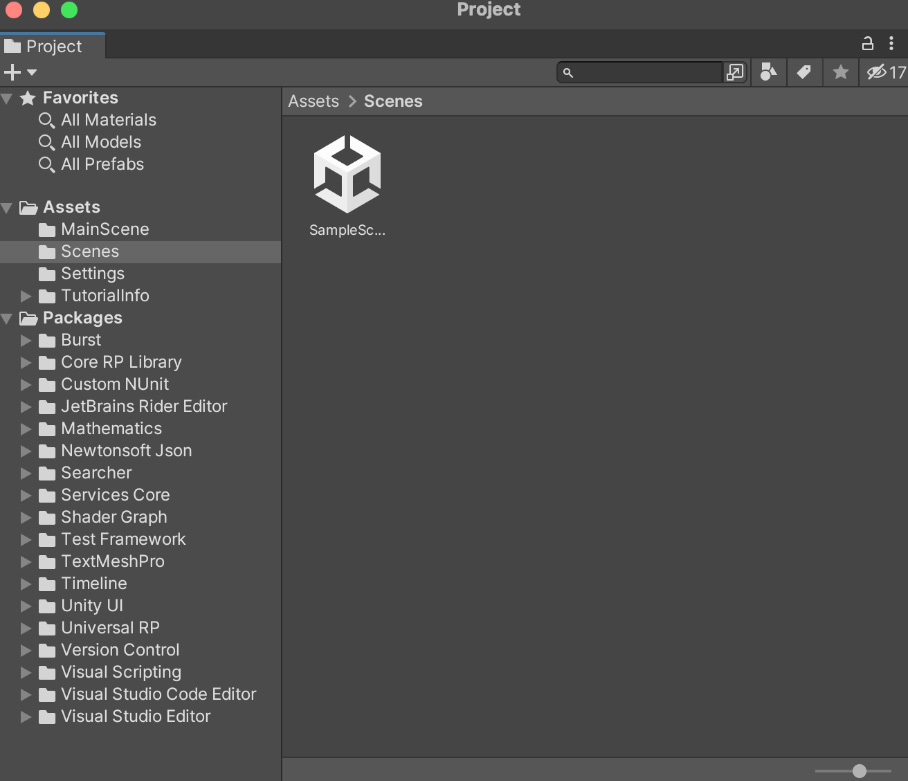The width and height of the screenshot is (908, 781).
Task: Expand the Timeline package arrow
Action: click(x=25, y=584)
